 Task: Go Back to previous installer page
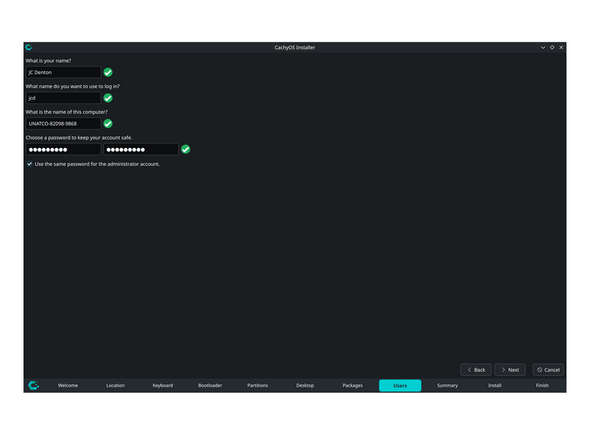click(x=476, y=370)
